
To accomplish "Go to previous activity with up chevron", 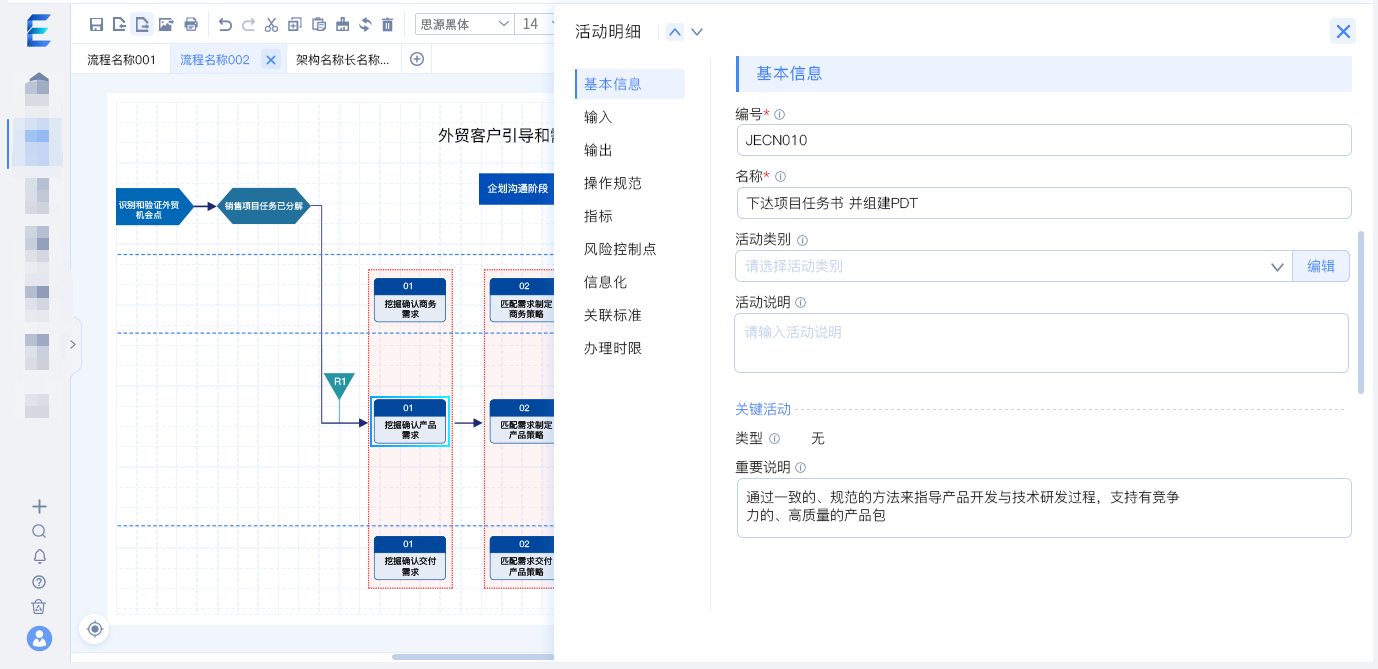I will [x=675, y=32].
